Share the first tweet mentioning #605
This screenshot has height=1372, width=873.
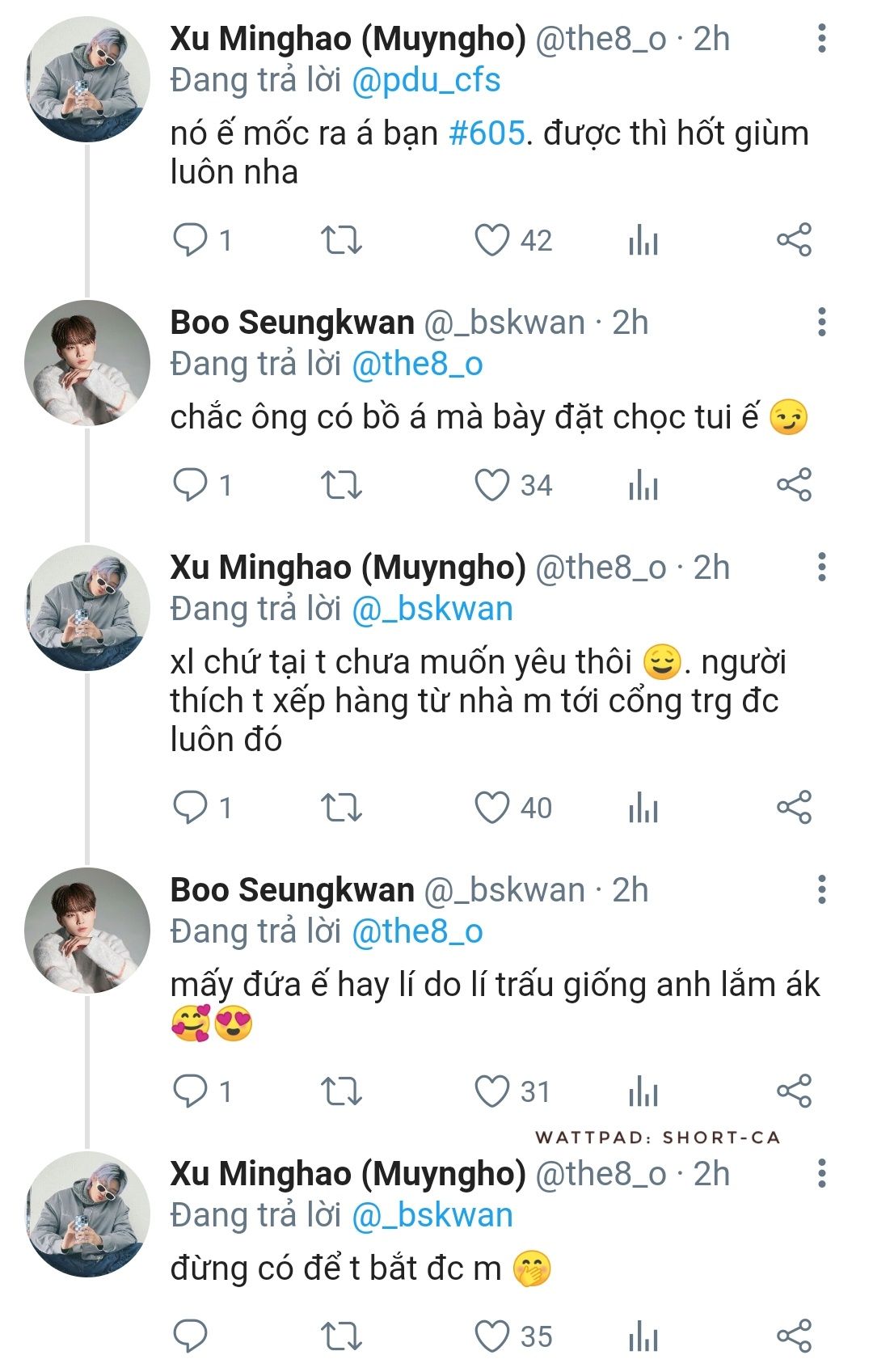pyautogui.click(x=794, y=240)
